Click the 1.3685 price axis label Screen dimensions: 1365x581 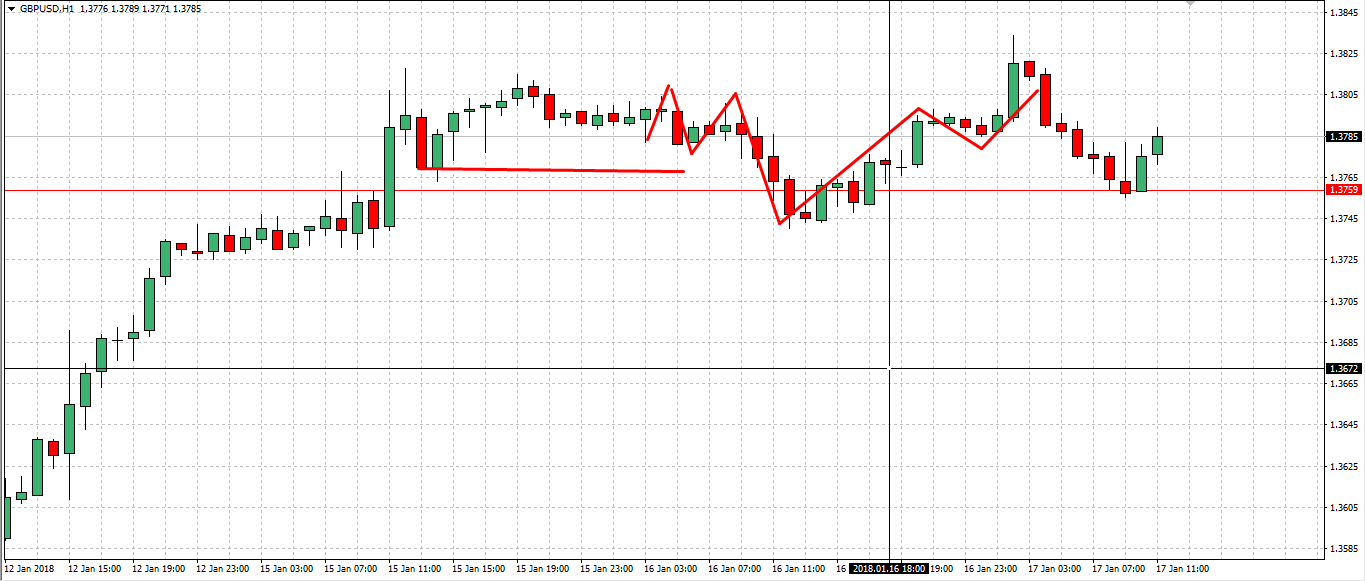click(1344, 342)
